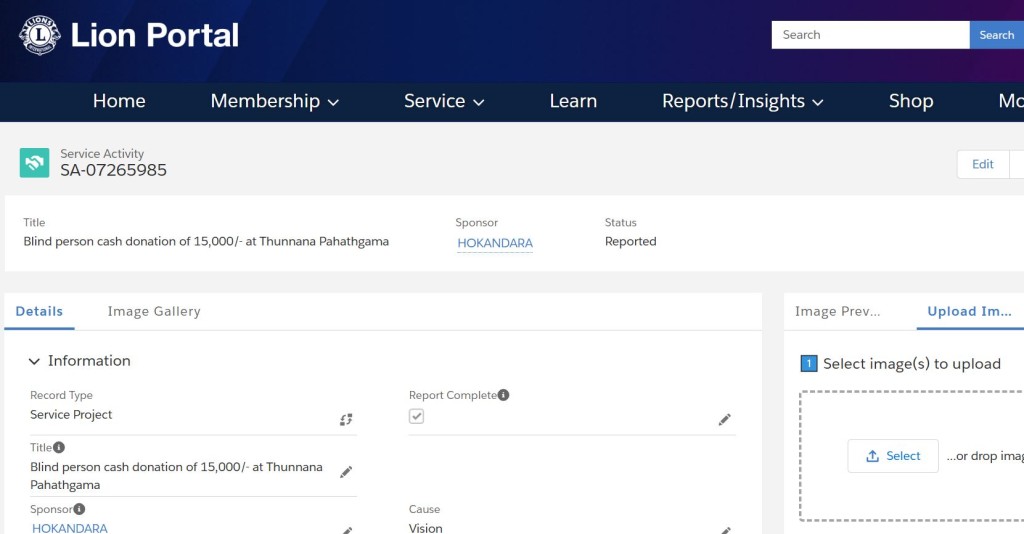Screen dimensions: 1024x534
Task: Click the Service Project record type value
Action: click(71, 415)
